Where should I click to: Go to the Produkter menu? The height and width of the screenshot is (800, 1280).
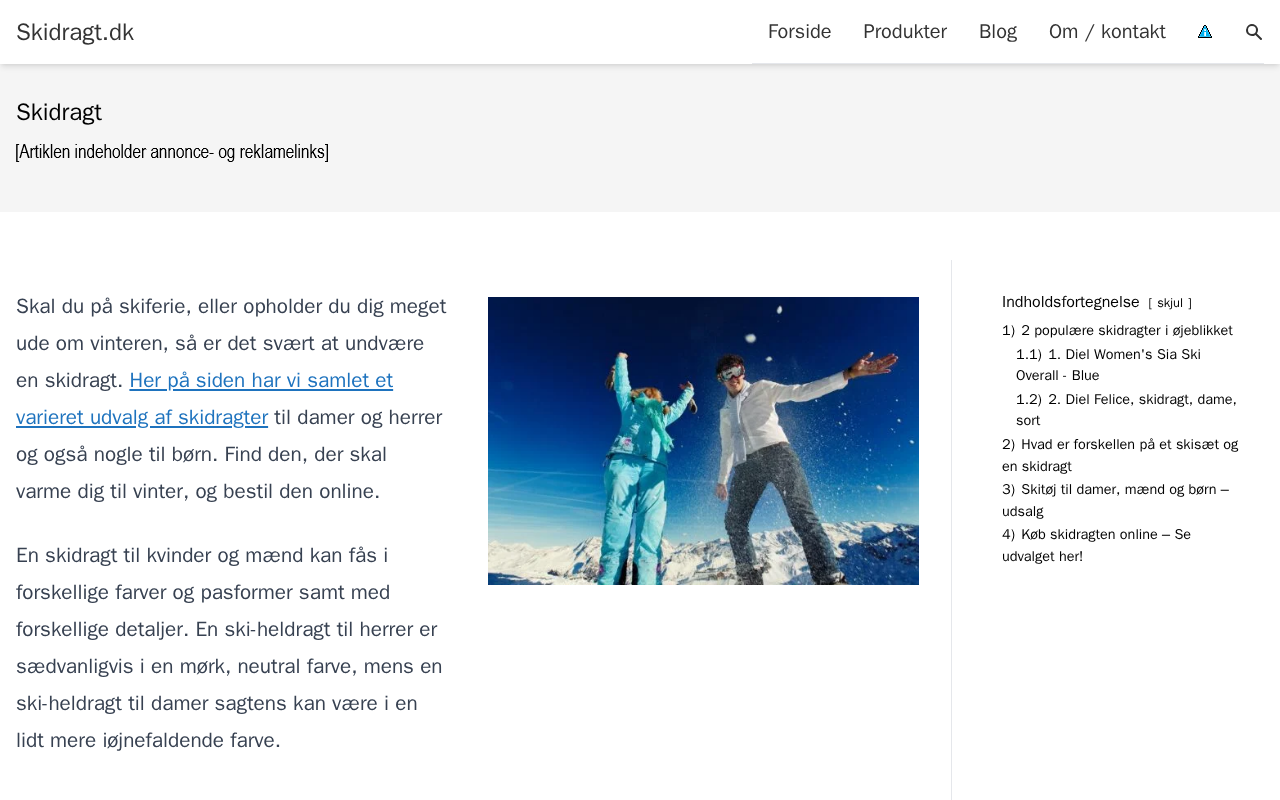click(x=905, y=32)
